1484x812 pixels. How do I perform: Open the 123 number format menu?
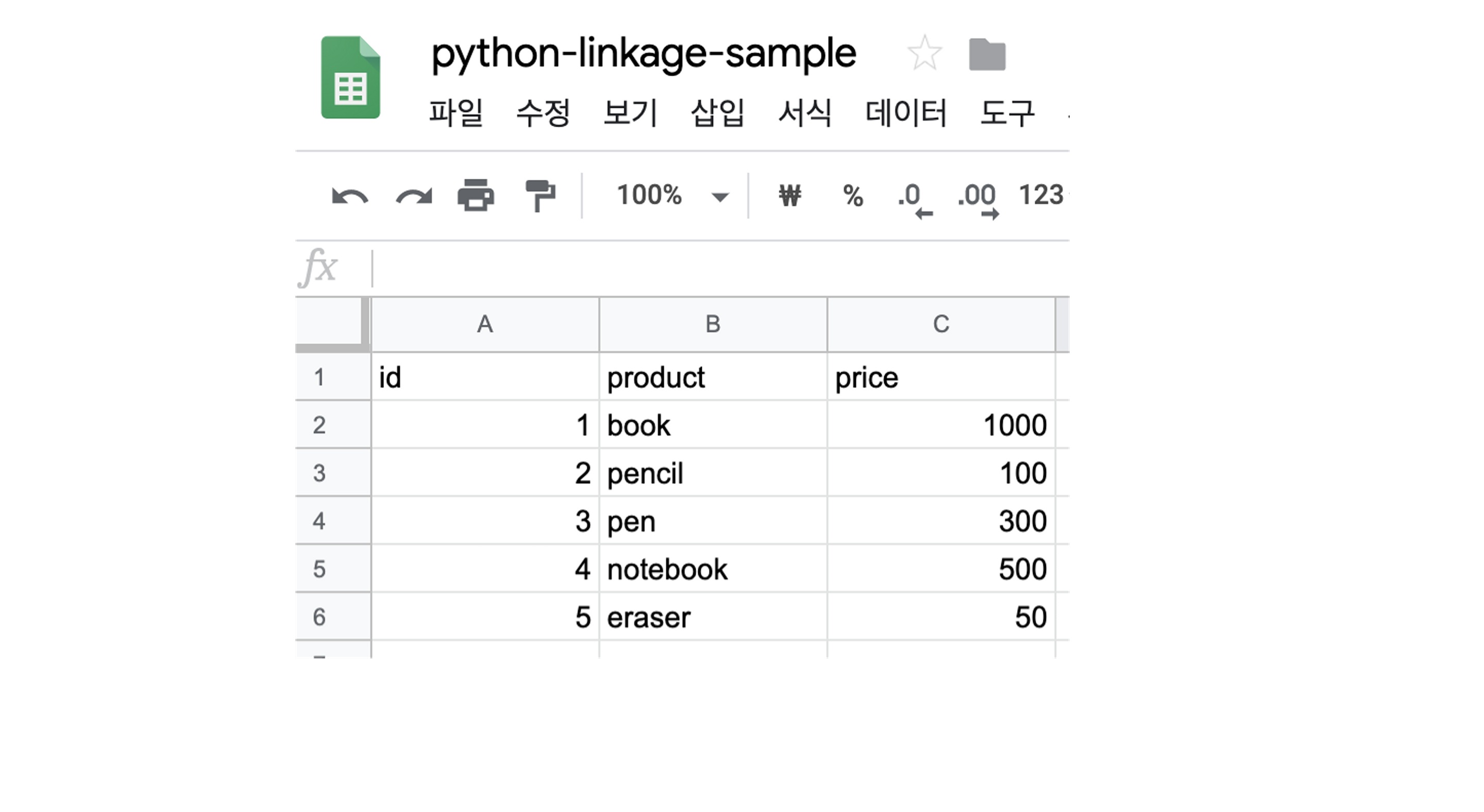[1041, 195]
